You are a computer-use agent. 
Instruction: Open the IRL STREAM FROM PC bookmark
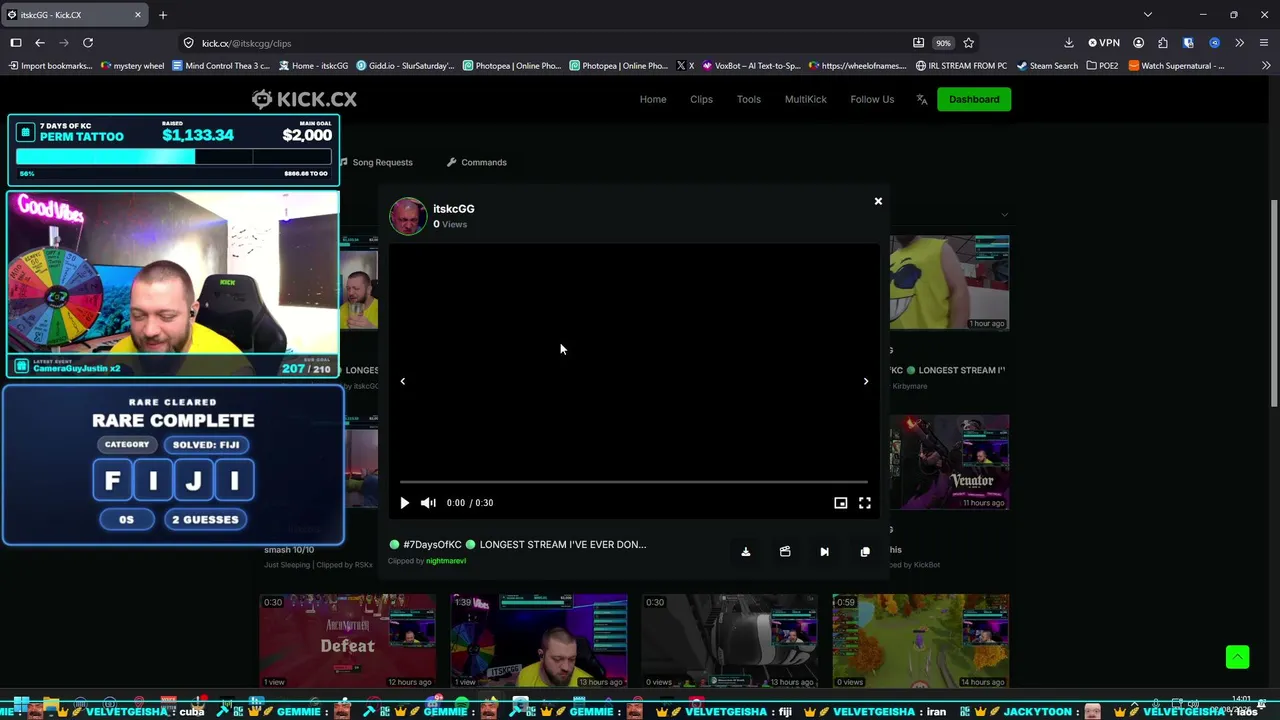coord(961,66)
